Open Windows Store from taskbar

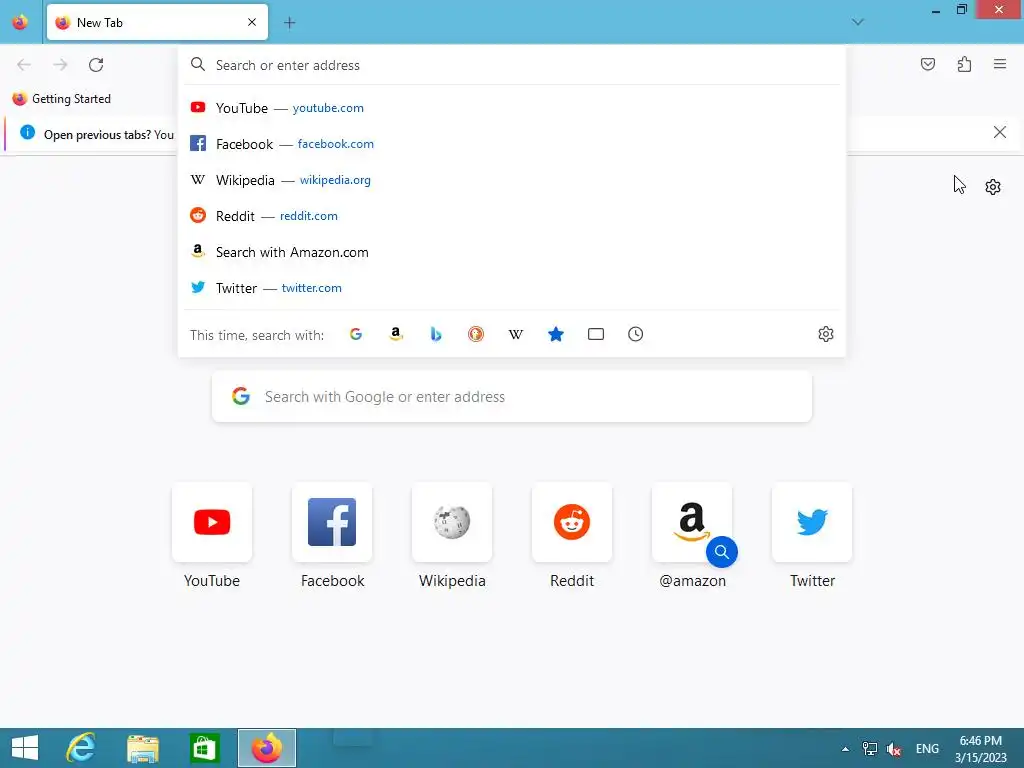[204, 748]
